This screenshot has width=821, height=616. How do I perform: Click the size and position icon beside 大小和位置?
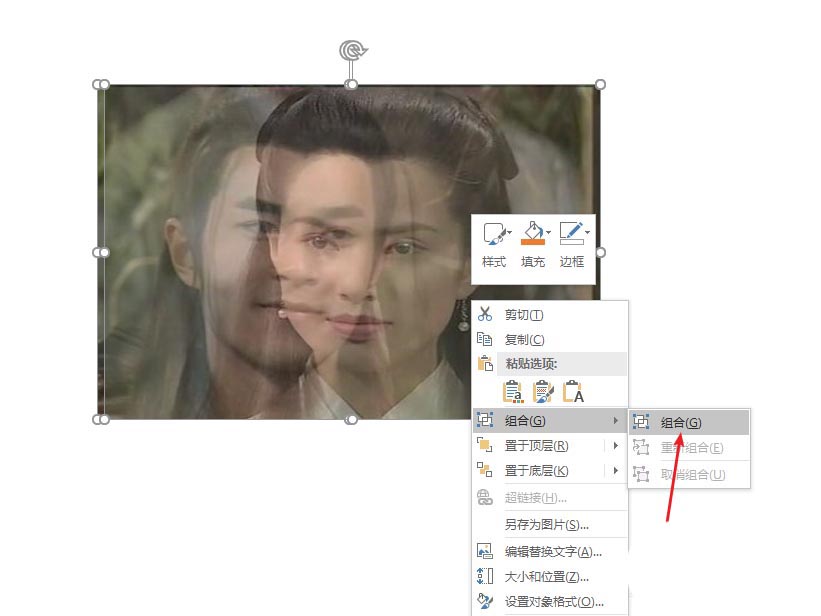[485, 576]
